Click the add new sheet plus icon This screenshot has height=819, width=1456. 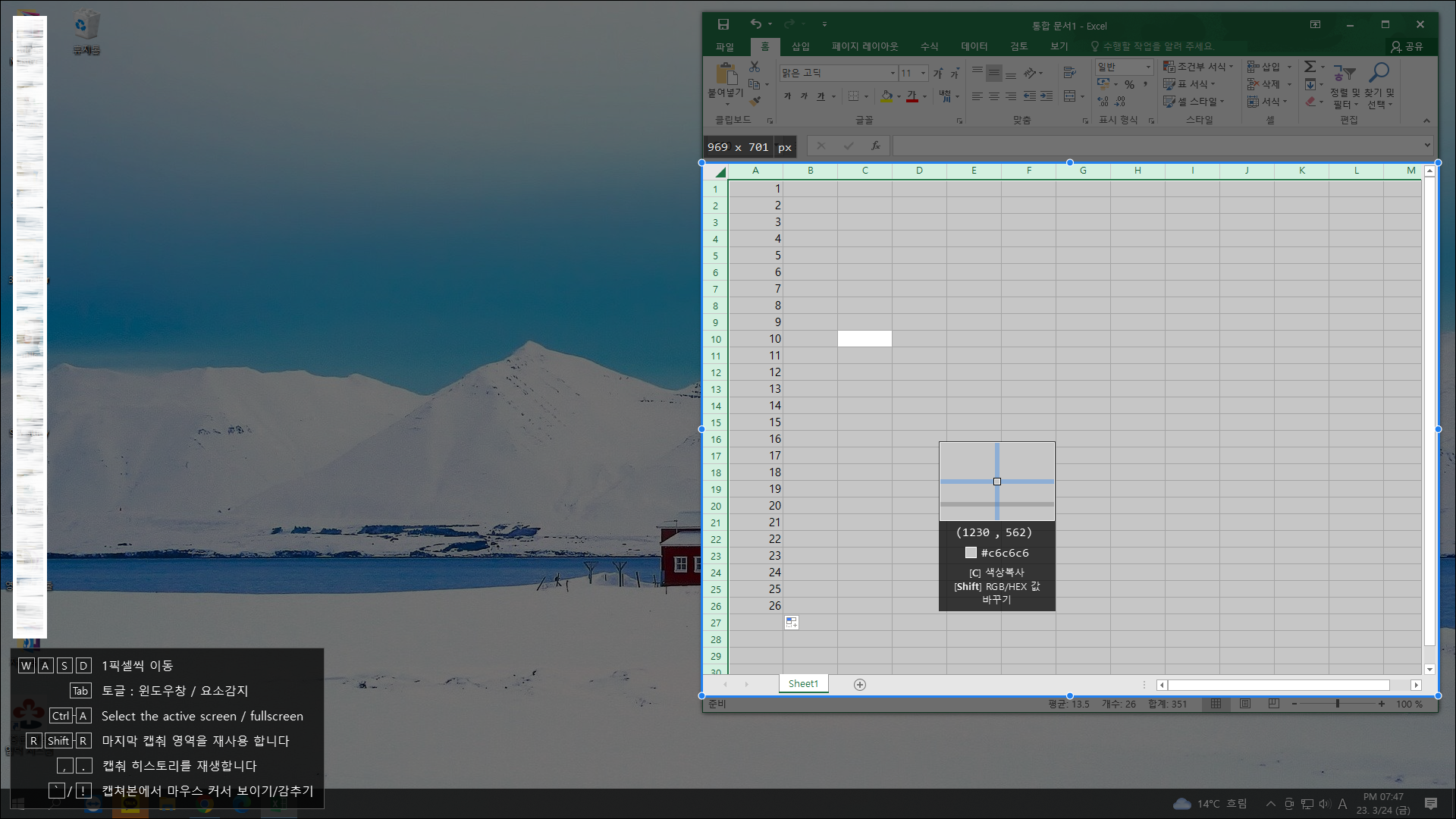click(x=859, y=685)
